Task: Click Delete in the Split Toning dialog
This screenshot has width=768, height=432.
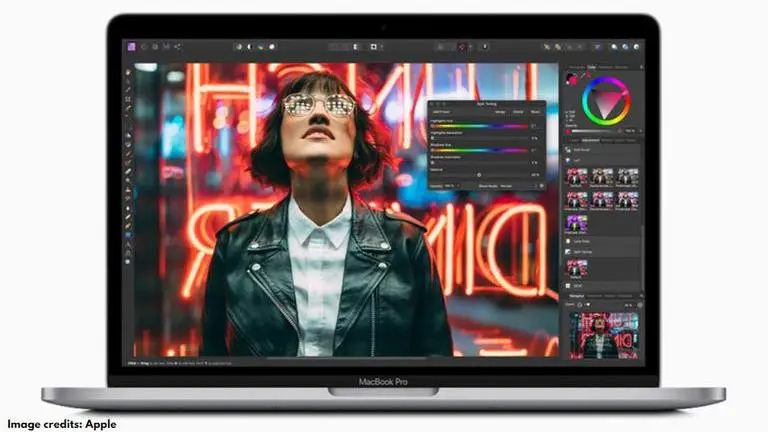Action: click(x=518, y=112)
